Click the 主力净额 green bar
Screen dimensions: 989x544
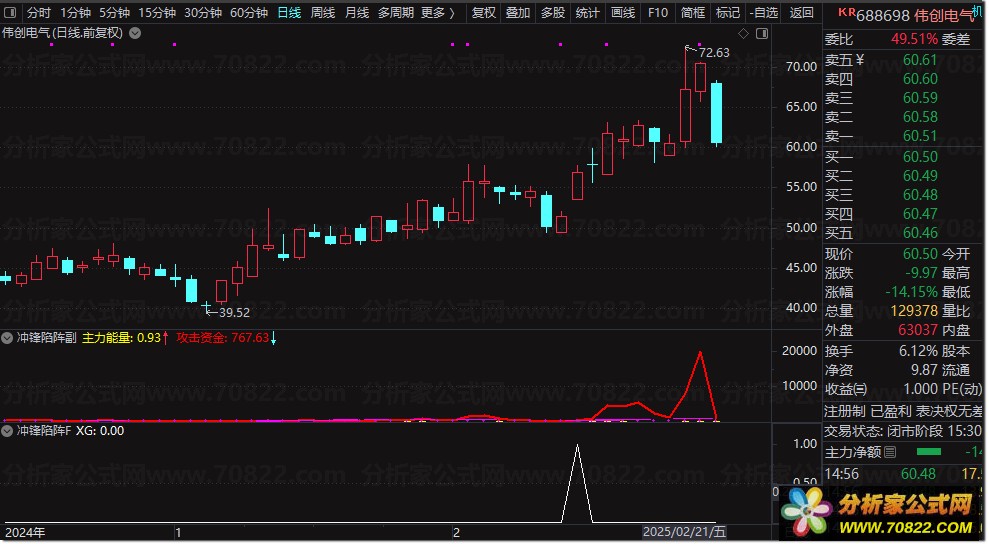pyautogui.click(x=928, y=452)
